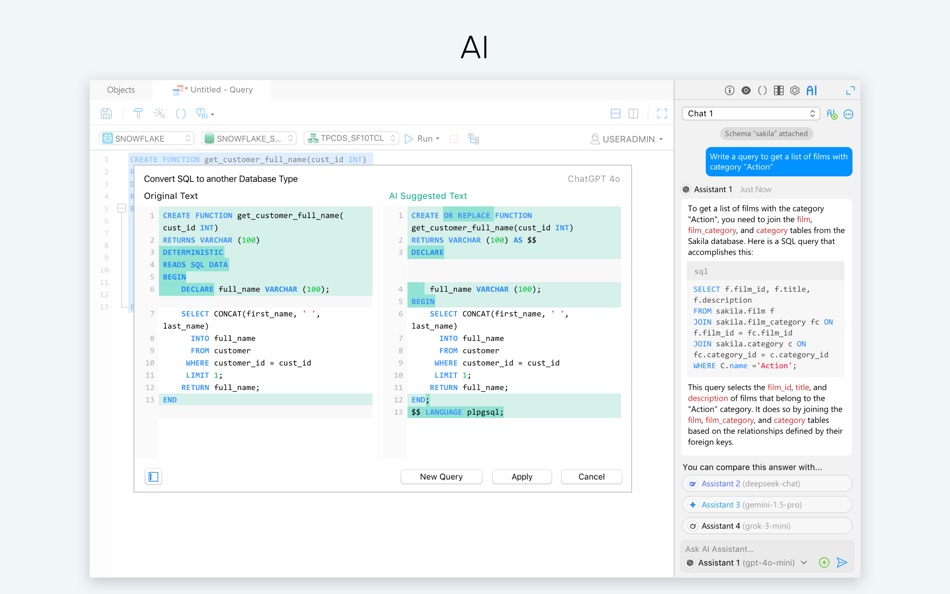Click the Explain query plan icon beside Run
Viewport: 950px width, 594px height.
coord(473,139)
